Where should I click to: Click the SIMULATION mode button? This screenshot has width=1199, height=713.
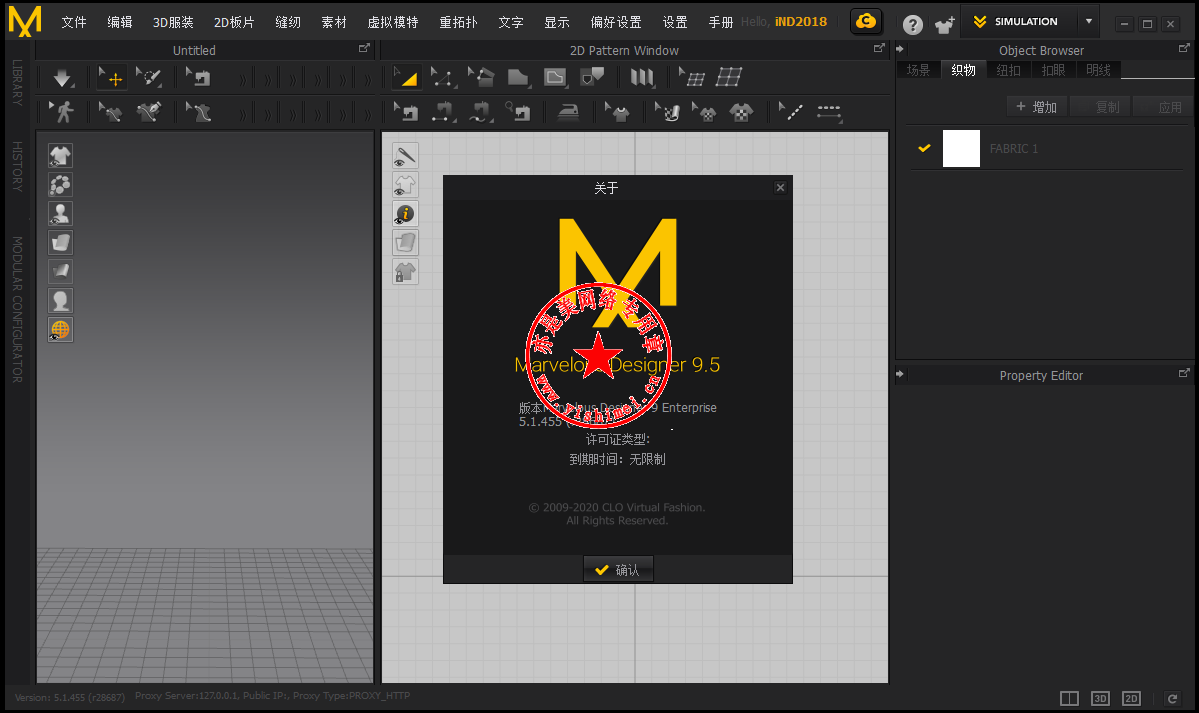1018,21
